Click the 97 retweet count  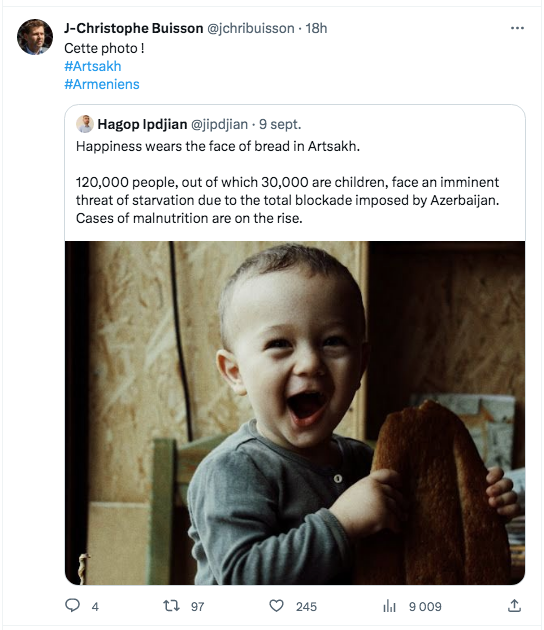coord(197,606)
